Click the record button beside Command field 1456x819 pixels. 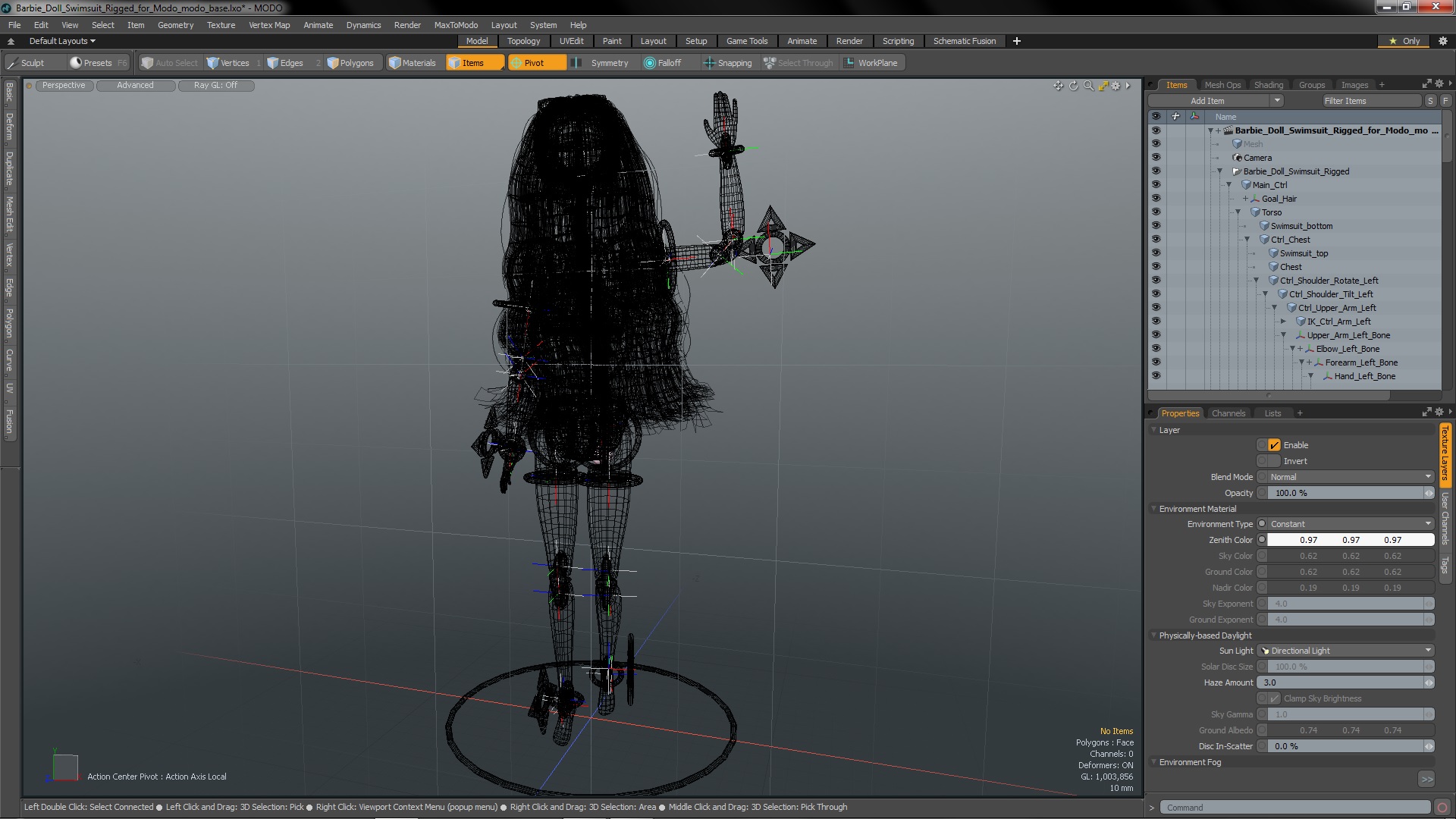click(x=1442, y=808)
